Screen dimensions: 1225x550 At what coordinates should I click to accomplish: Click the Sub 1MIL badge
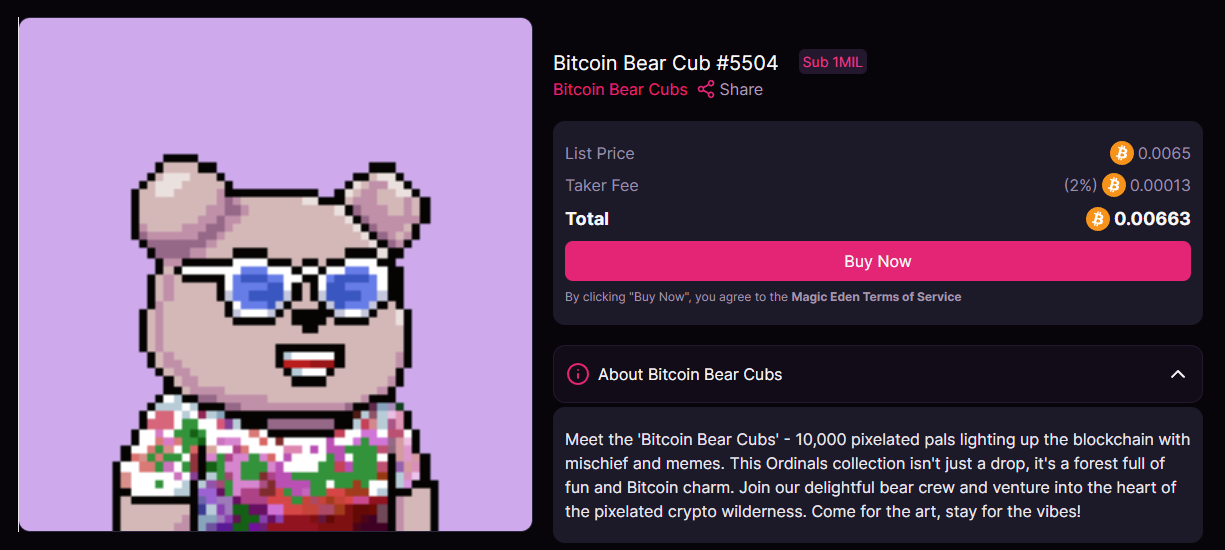[x=832, y=62]
